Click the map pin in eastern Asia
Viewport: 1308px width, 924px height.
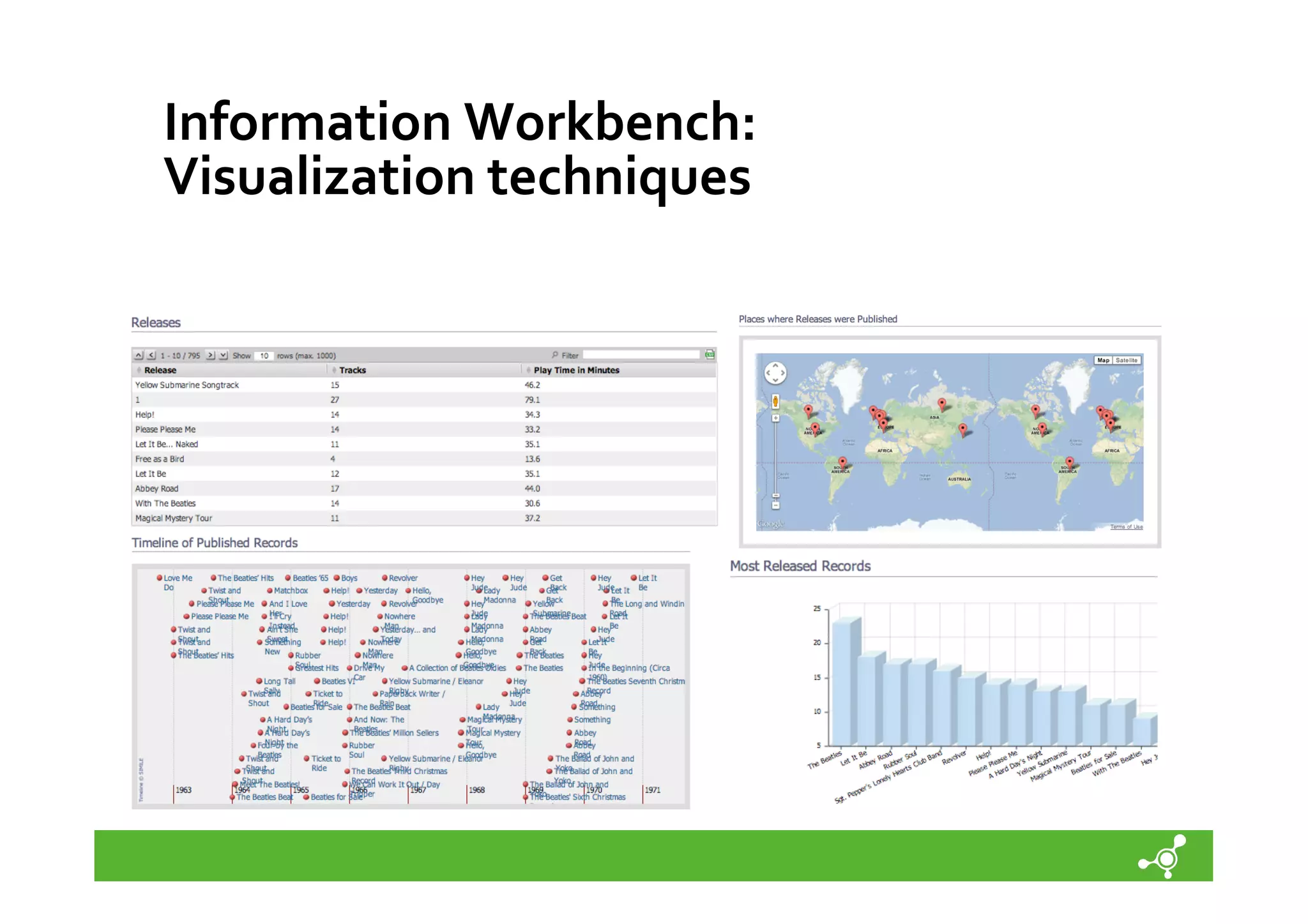point(963,430)
